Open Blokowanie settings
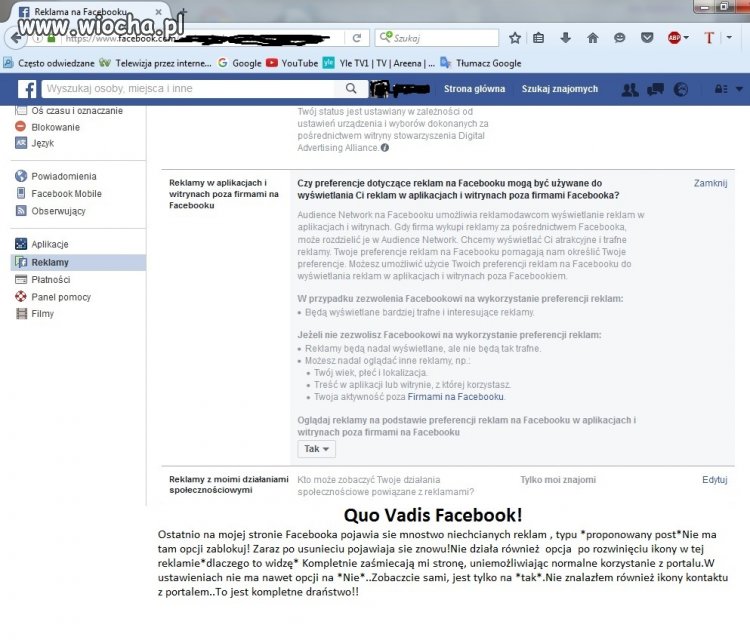Viewport: 750px width, 640px height. [48, 127]
